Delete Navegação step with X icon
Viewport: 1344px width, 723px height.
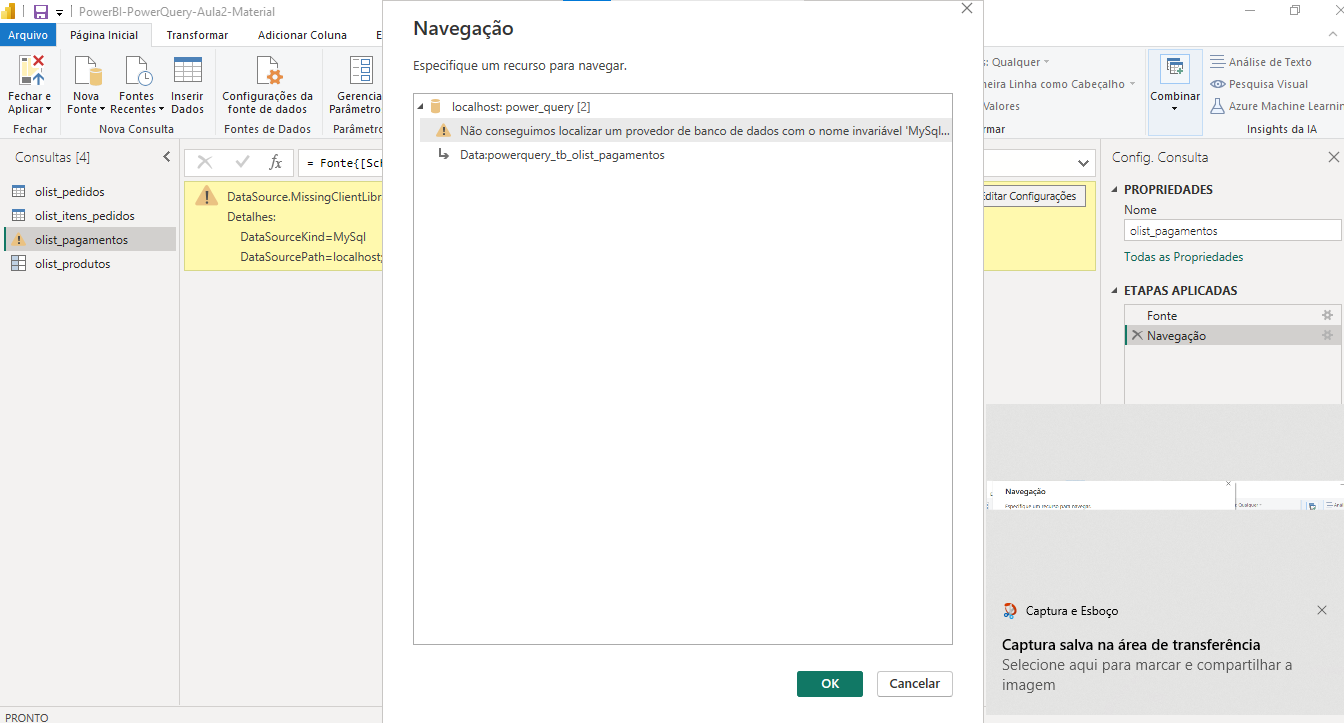1137,335
